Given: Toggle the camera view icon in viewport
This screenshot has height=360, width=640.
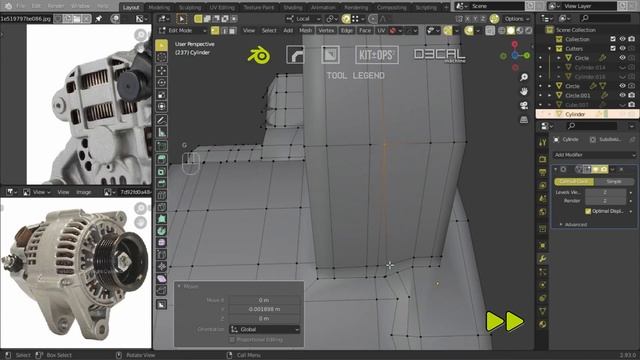Looking at the screenshot, I should [524, 105].
